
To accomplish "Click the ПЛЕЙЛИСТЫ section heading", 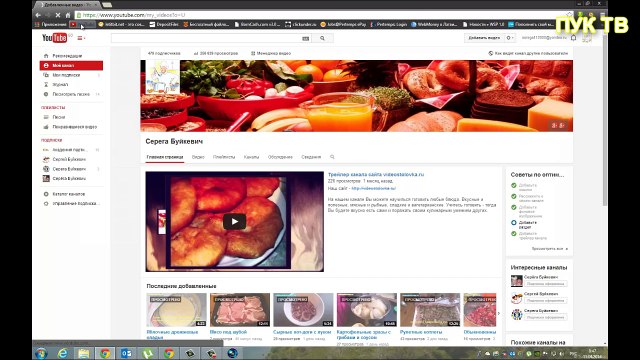I will [53, 108].
